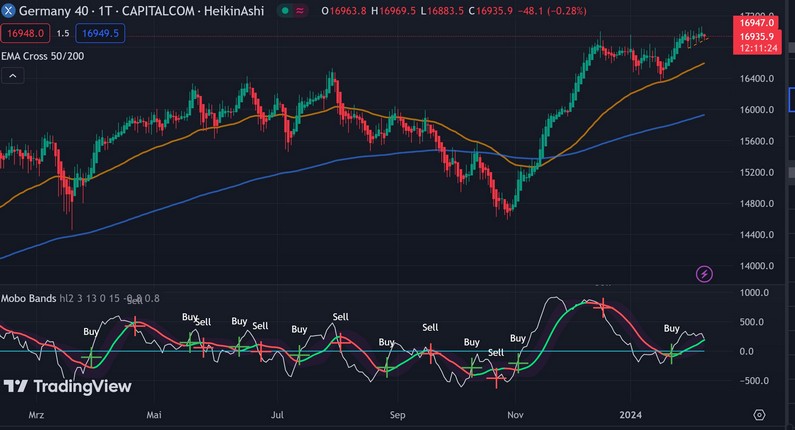795x430 pixels.
Task: Click the Nov label on time axis
Action: pyautogui.click(x=516, y=414)
